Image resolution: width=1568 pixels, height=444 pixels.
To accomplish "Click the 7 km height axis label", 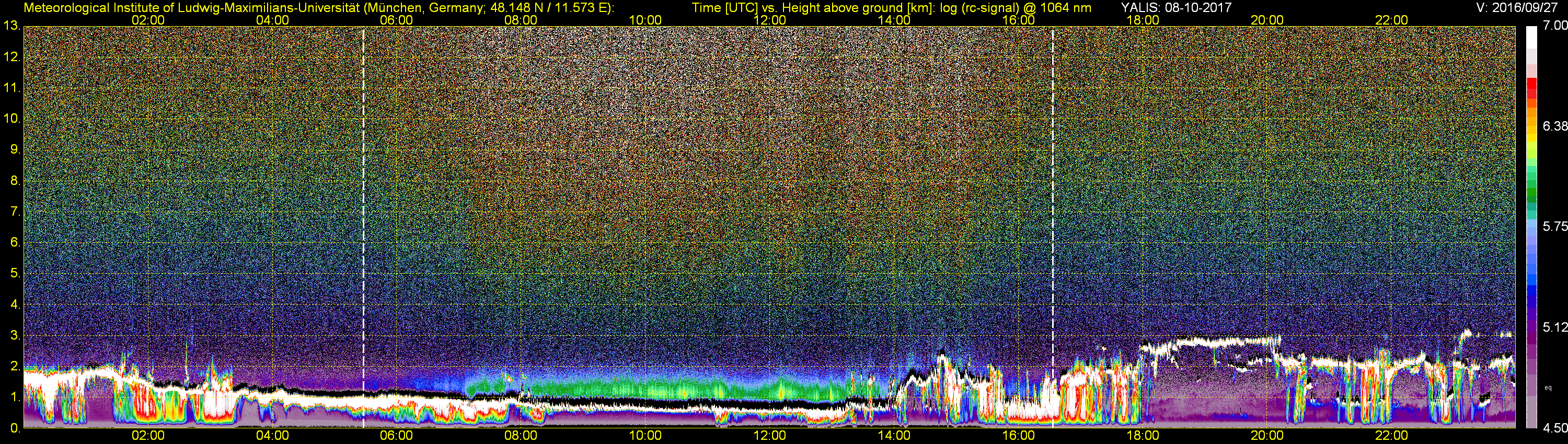I will (15, 211).
